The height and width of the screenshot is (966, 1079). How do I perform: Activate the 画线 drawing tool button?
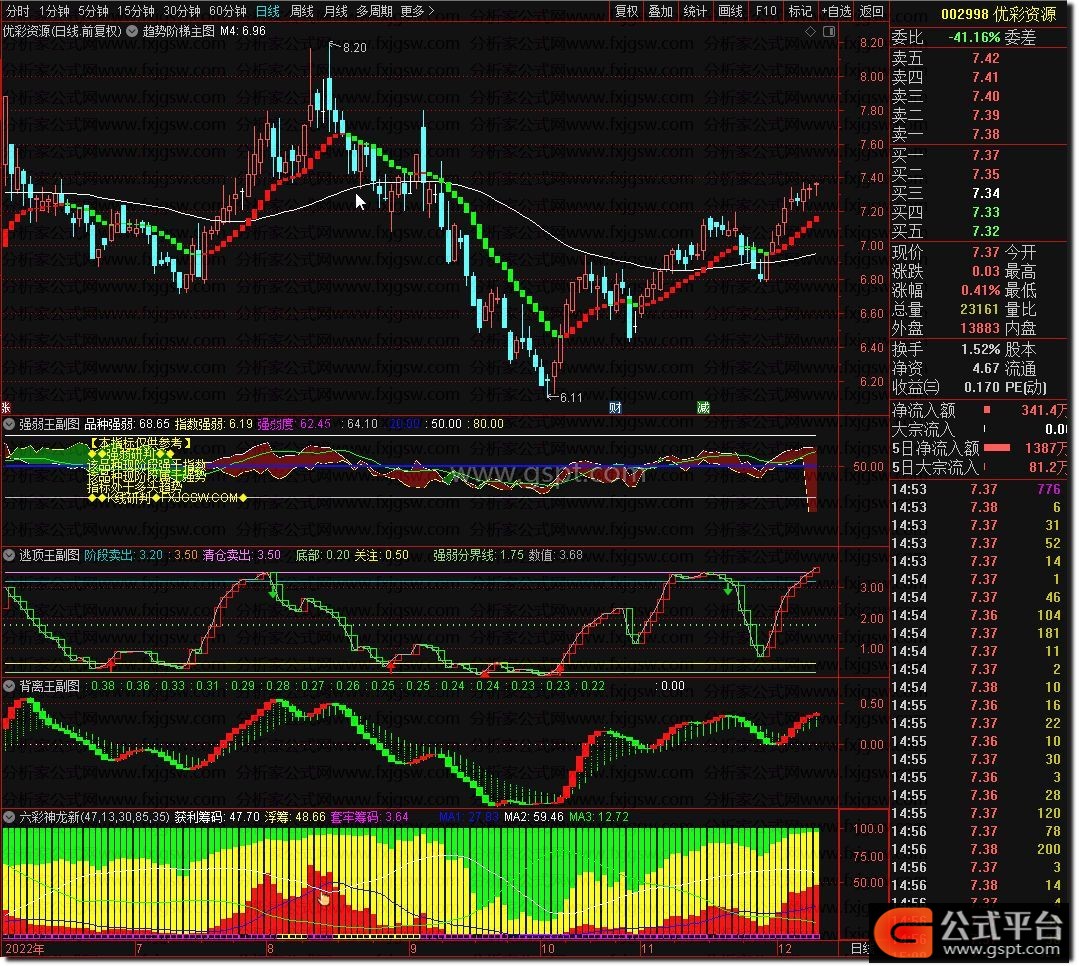click(x=730, y=11)
